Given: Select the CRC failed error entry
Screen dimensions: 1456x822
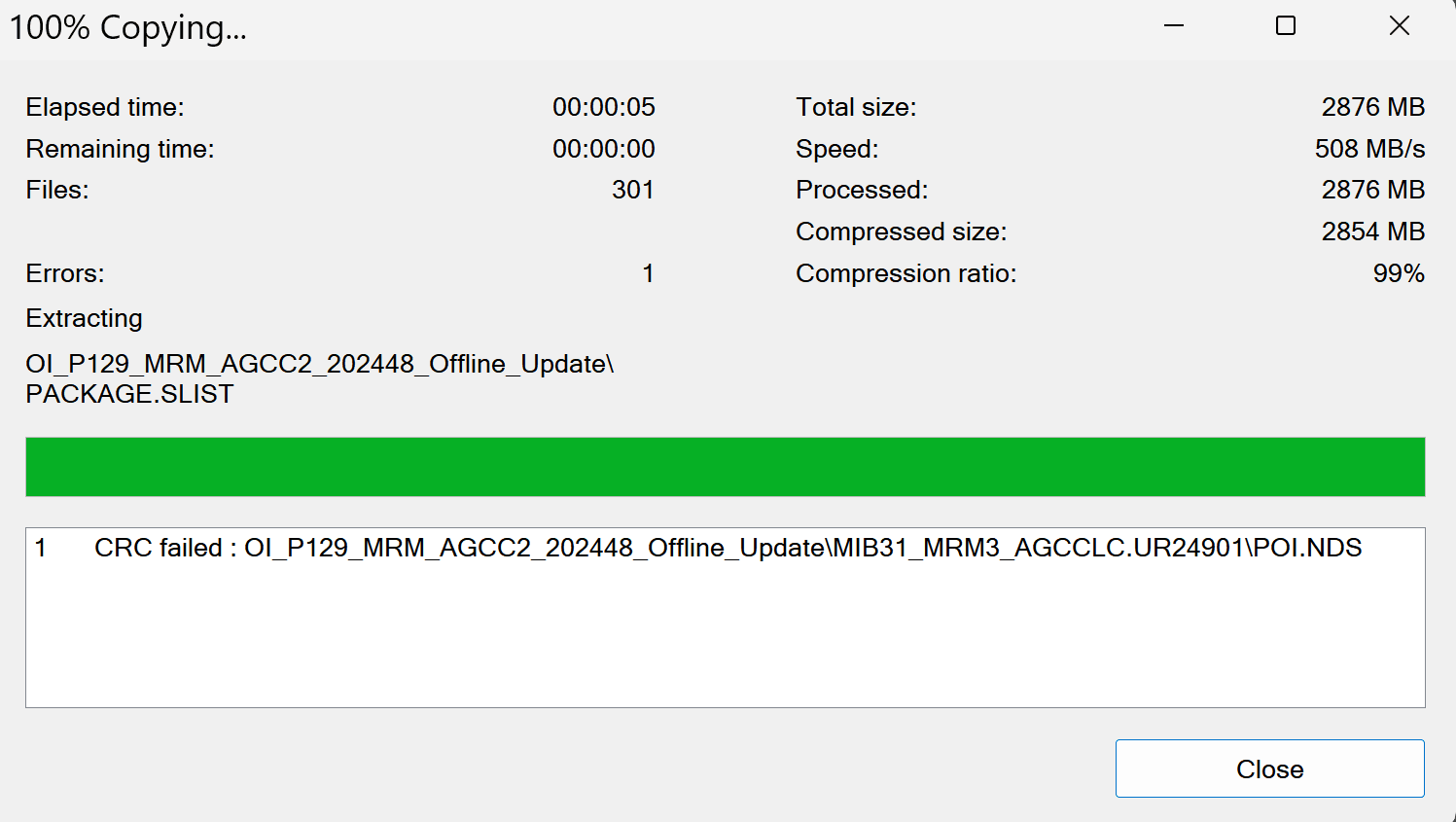Looking at the screenshot, I should pyautogui.click(x=727, y=548).
